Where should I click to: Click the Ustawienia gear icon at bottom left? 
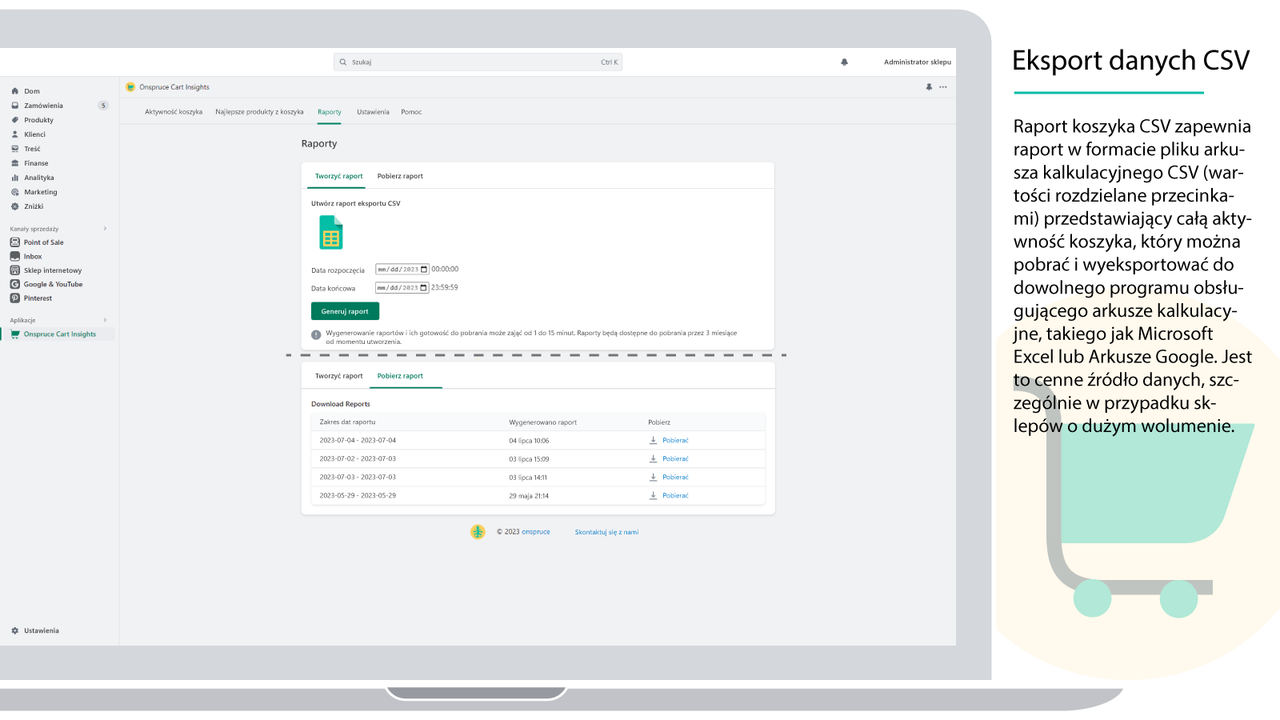point(15,631)
